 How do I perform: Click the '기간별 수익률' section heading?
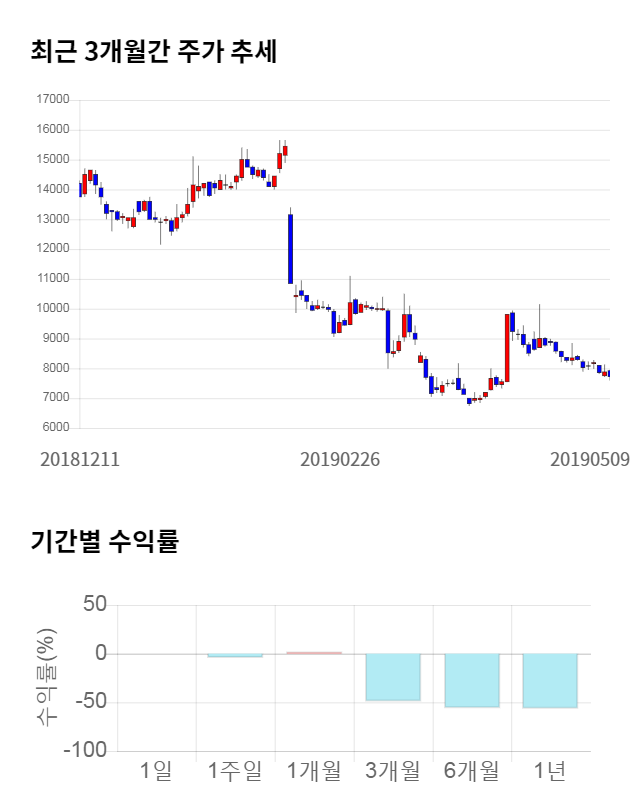point(104,542)
